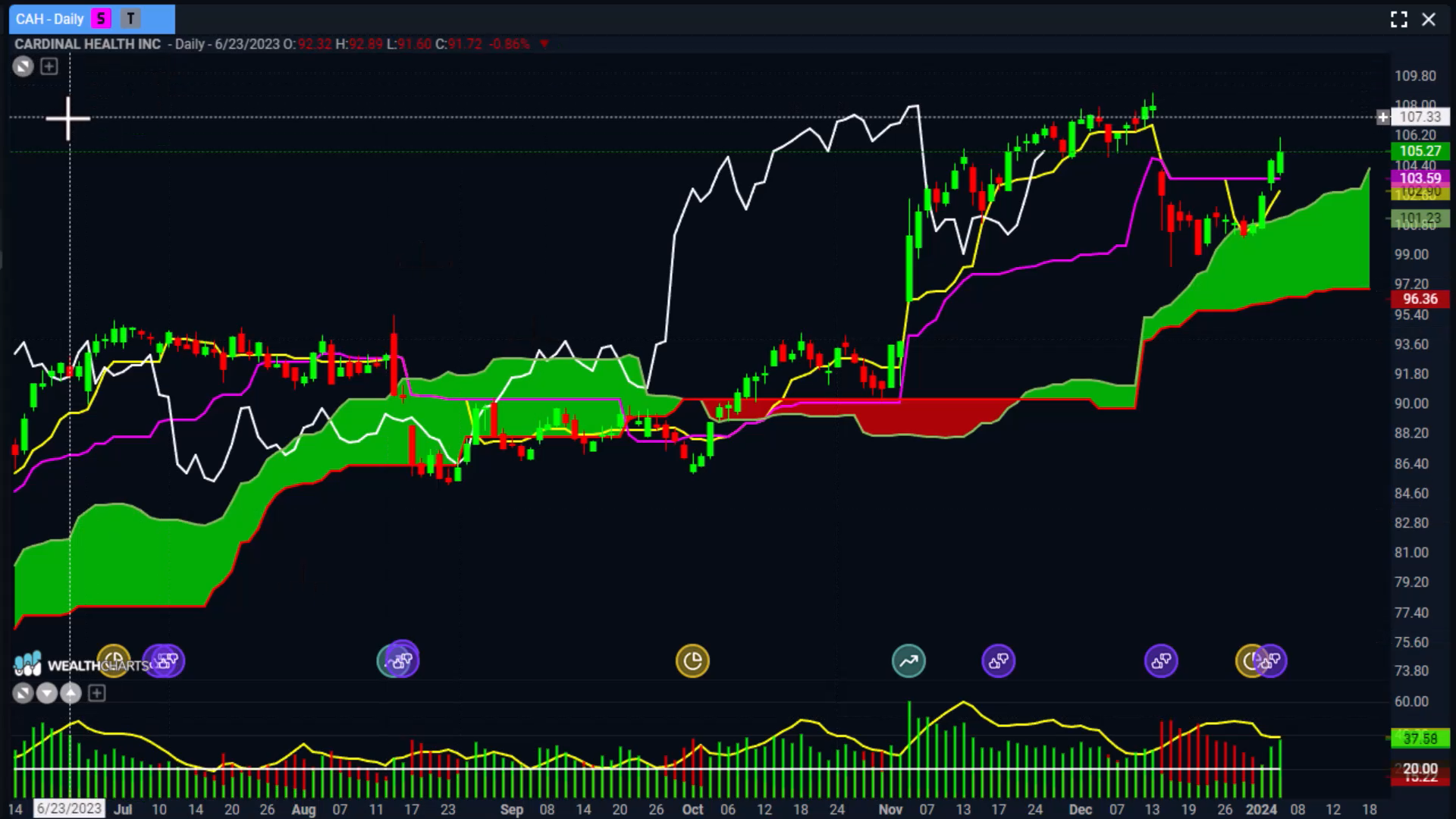Click the Oct label on time axis

click(x=692, y=809)
